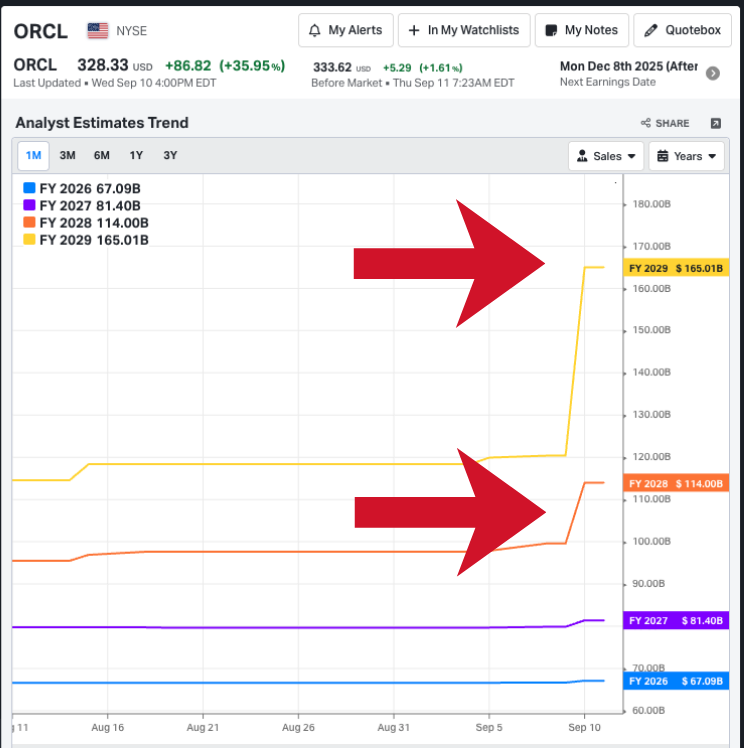
Task: Click the '130.00B' y-axis label
Action: pyautogui.click(x=652, y=415)
